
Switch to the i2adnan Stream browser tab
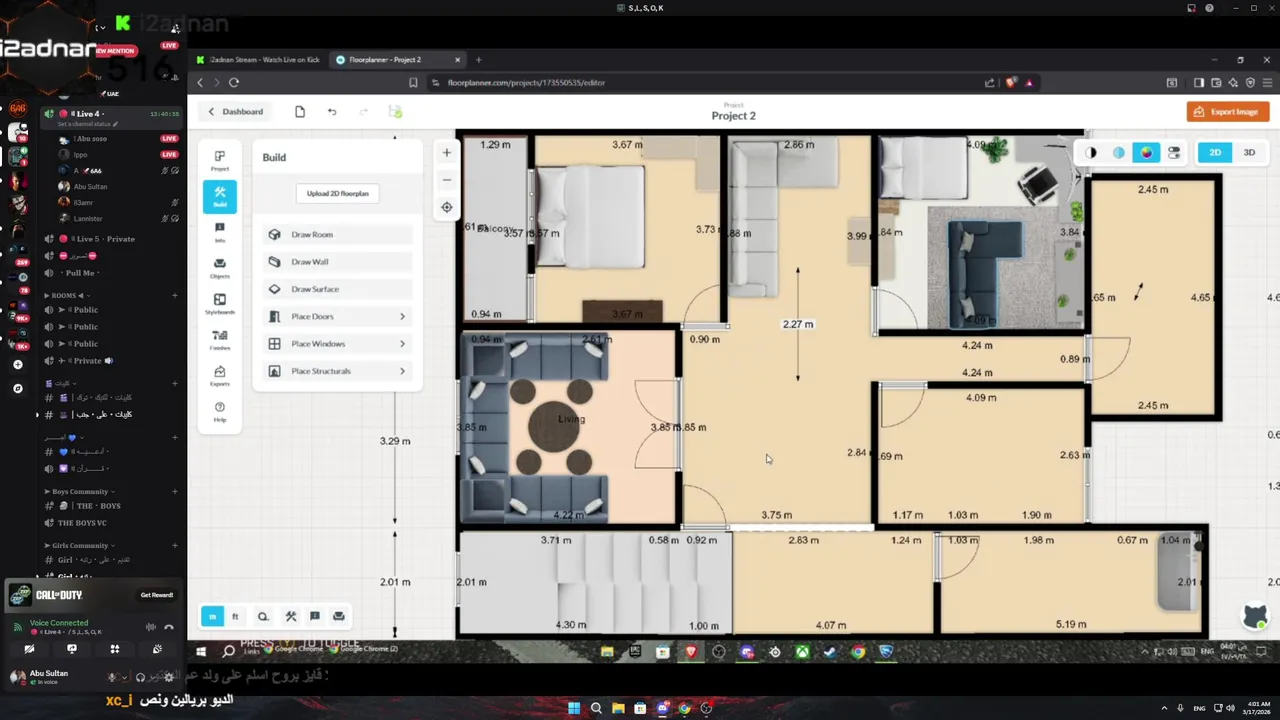258,60
